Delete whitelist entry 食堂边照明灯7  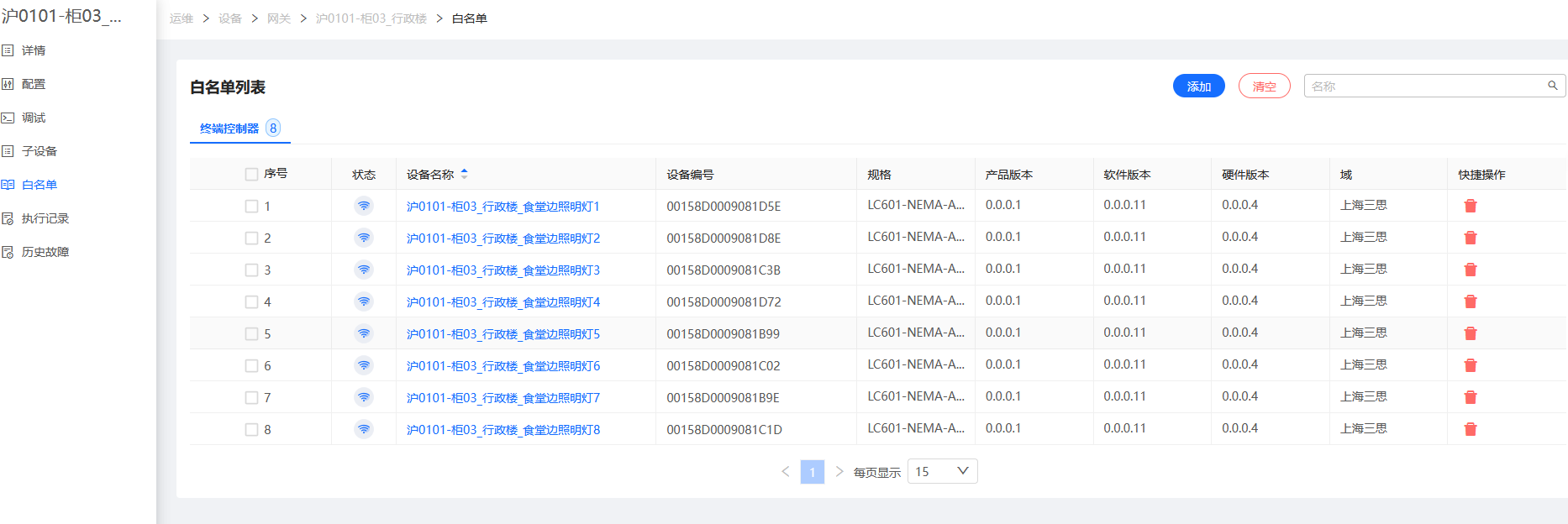click(x=1471, y=397)
